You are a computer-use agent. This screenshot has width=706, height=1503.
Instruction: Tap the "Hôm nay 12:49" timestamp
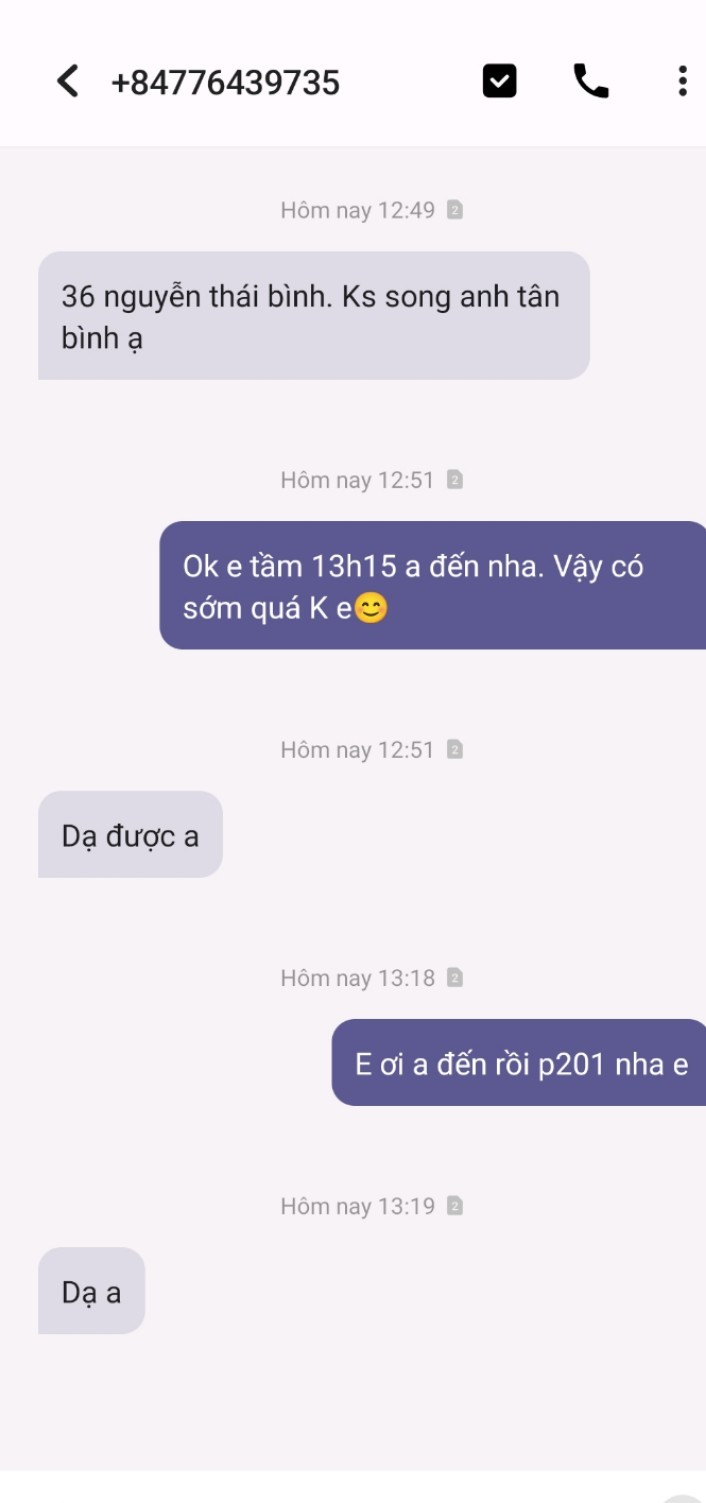tap(358, 210)
